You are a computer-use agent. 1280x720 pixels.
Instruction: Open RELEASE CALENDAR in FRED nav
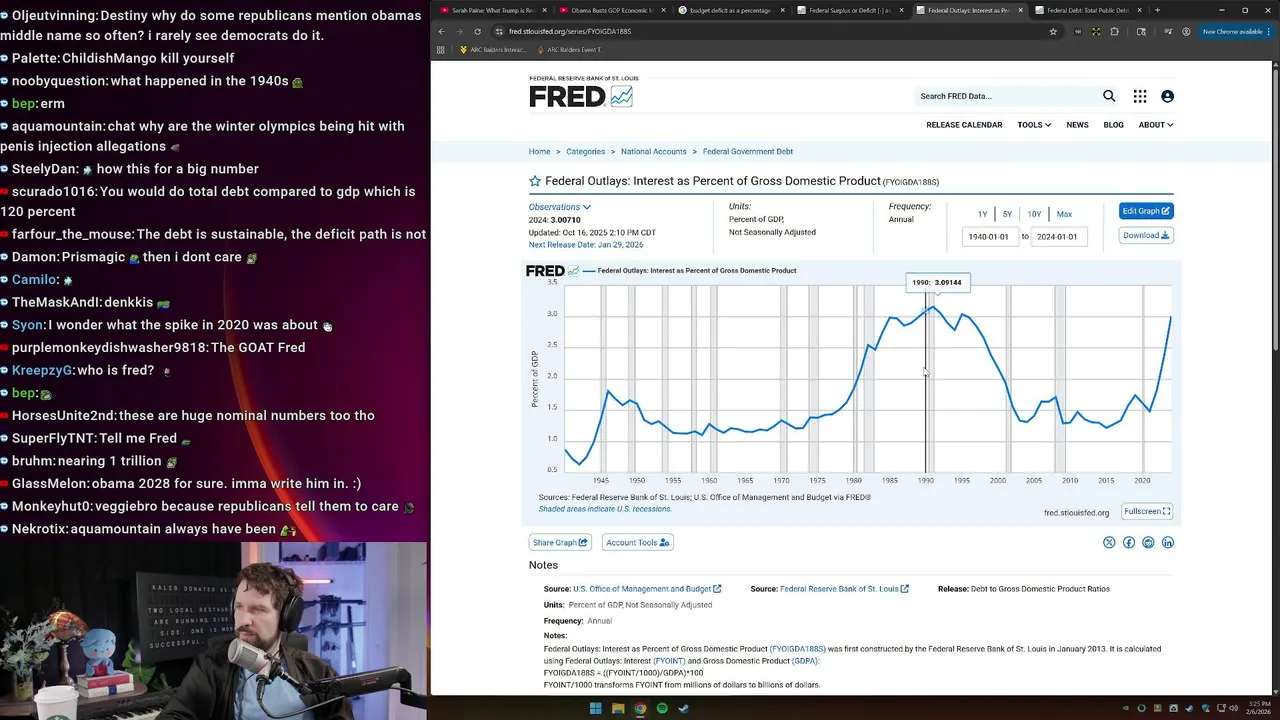pyautogui.click(x=964, y=125)
